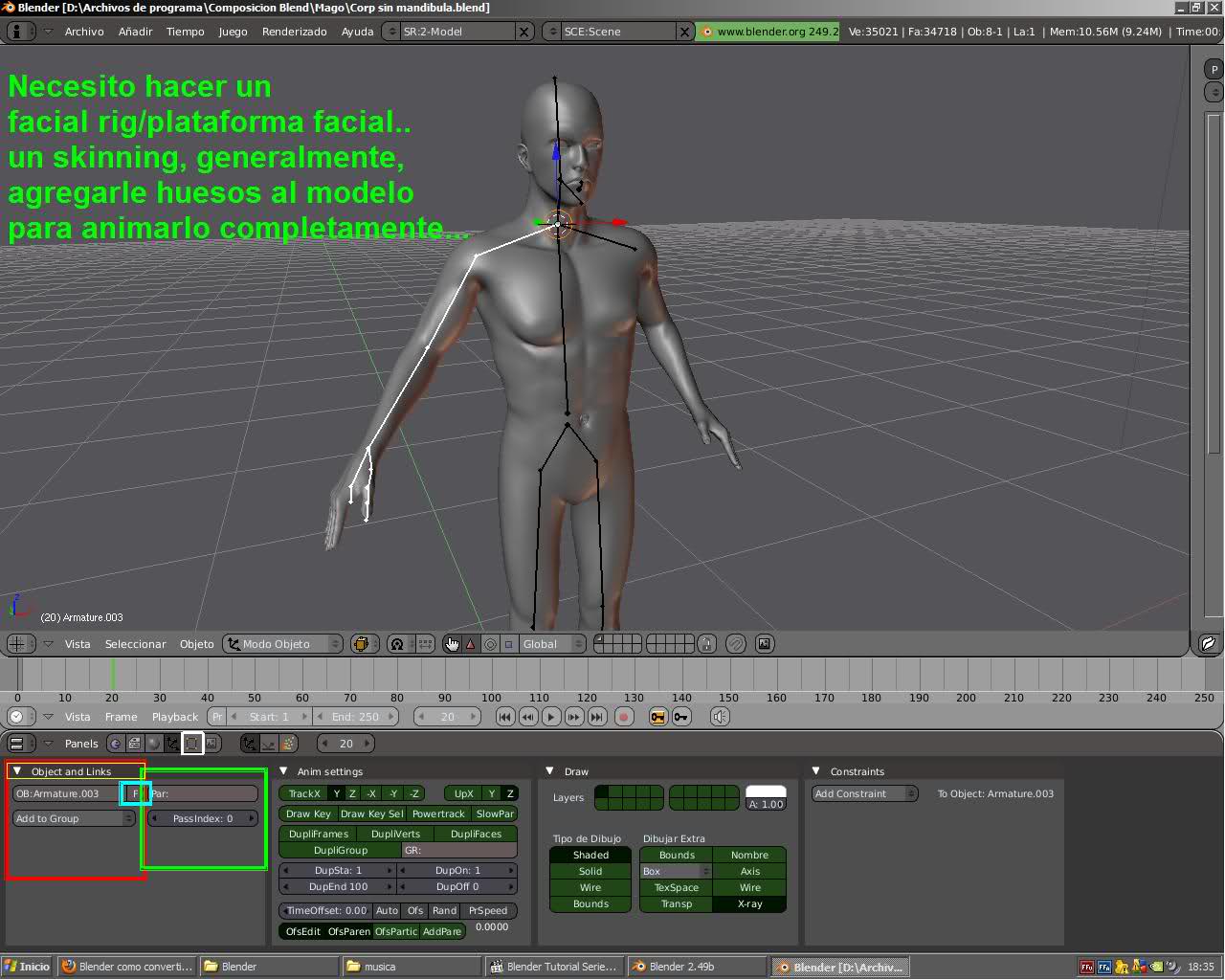Viewport: 1225px width, 980px height.
Task: Click the DupliGroup button
Action: [x=340, y=850]
